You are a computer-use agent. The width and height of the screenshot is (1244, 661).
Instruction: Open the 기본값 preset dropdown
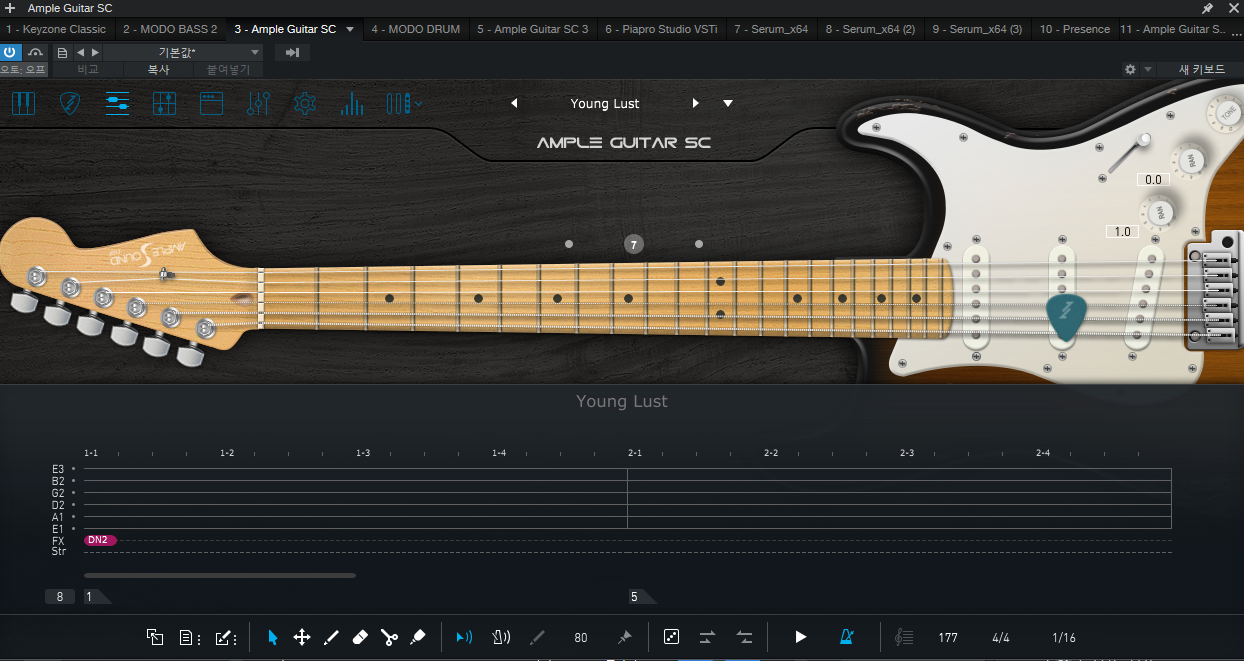click(x=182, y=52)
